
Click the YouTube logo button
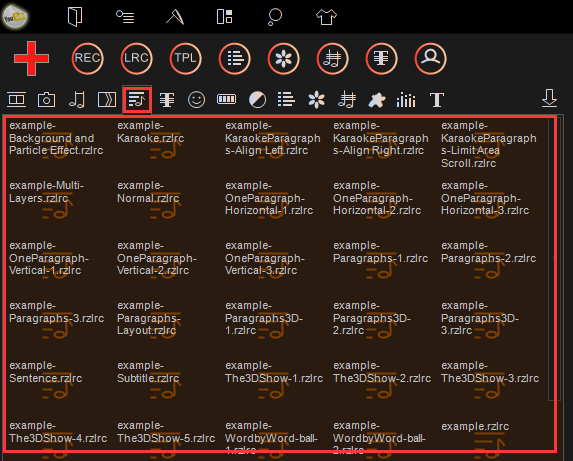(x=15, y=16)
